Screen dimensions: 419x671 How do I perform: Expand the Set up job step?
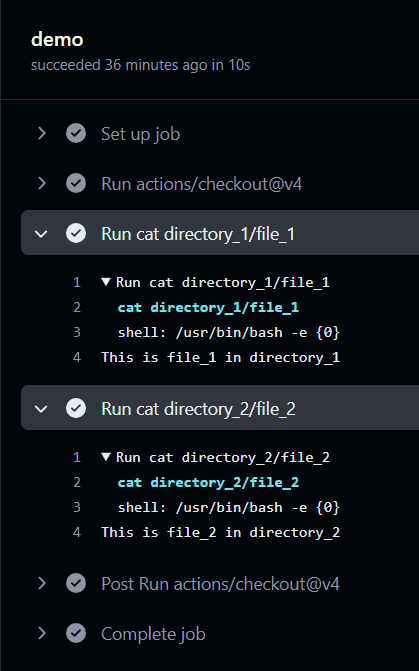(42, 134)
